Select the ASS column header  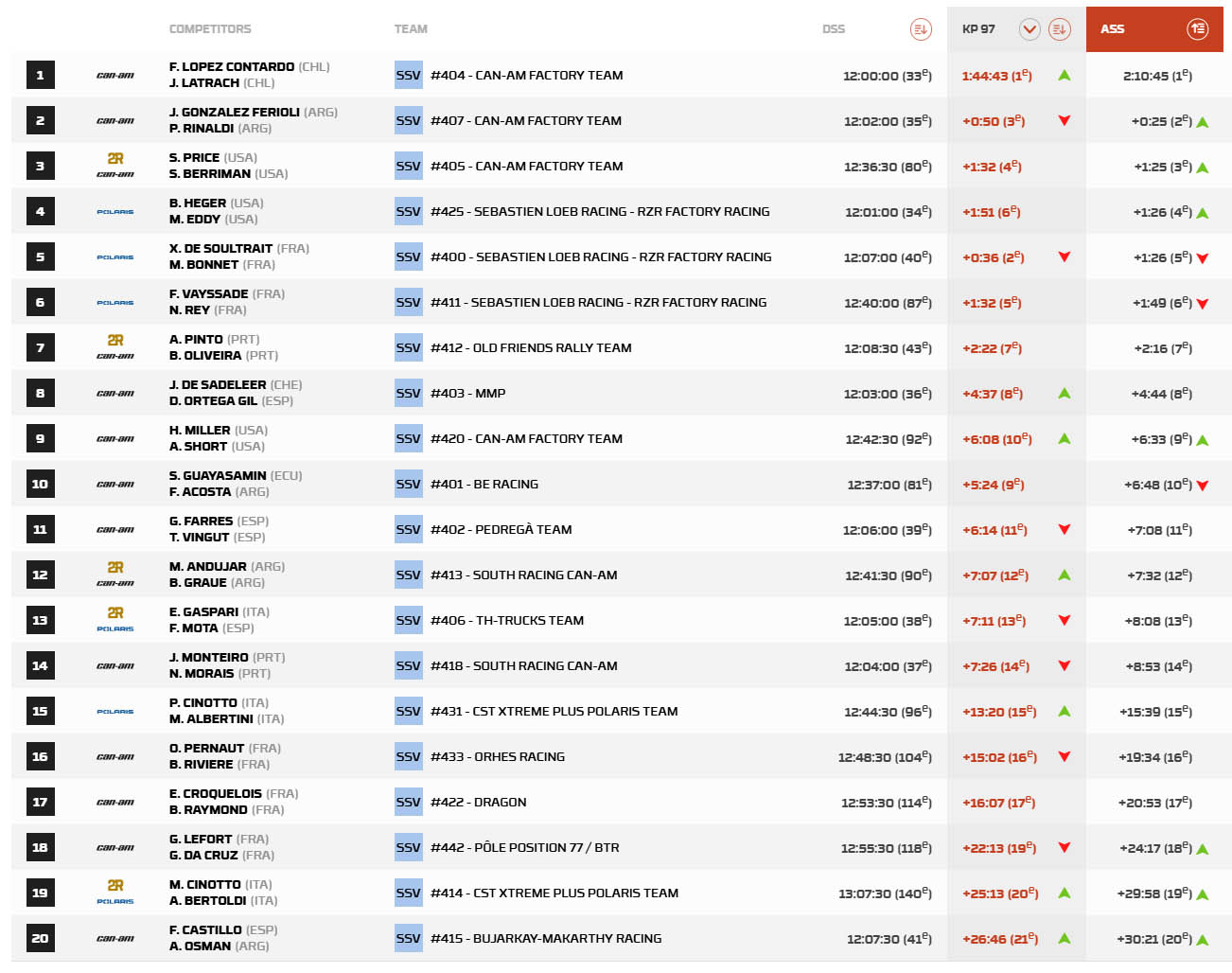[1112, 29]
